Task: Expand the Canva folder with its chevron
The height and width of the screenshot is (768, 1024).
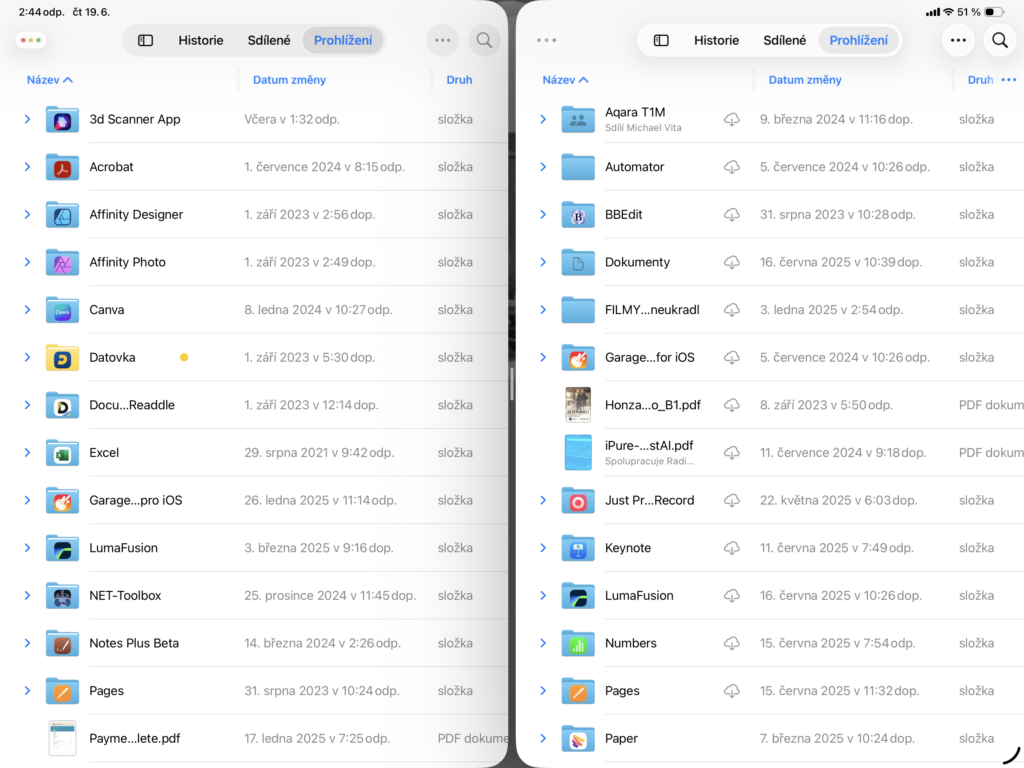Action: tap(26, 310)
